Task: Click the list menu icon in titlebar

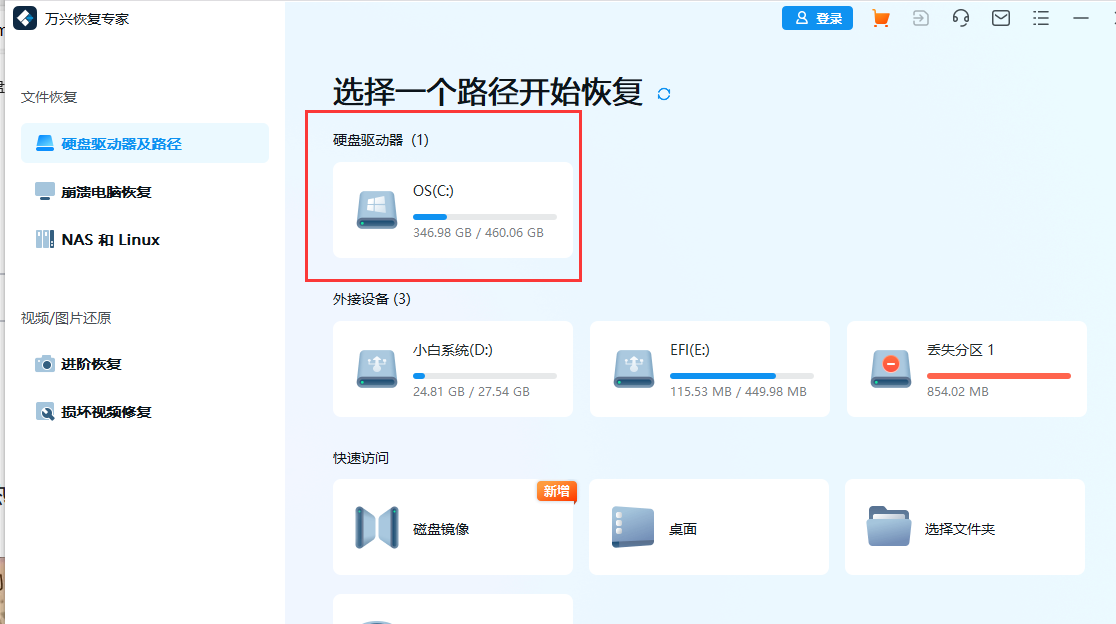Action: coord(1040,18)
